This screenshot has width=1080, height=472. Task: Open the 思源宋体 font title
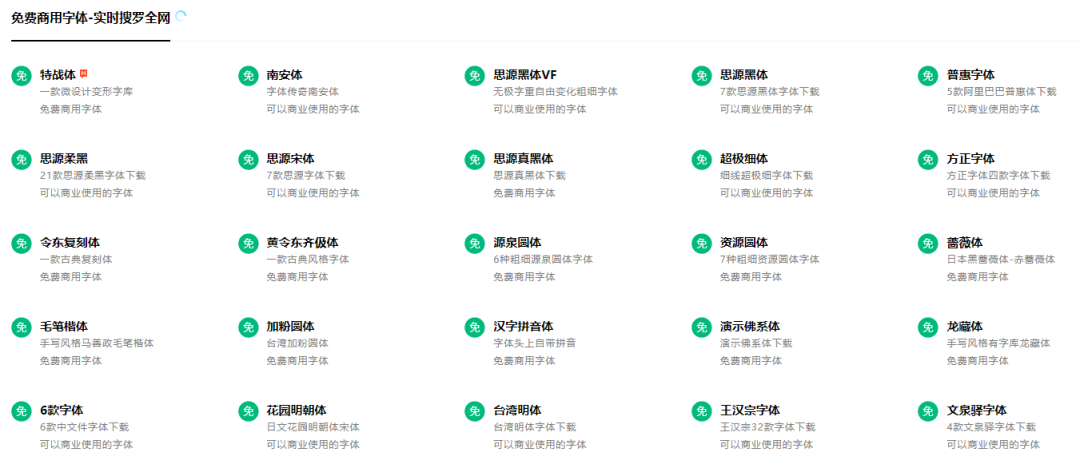[x=290, y=159]
